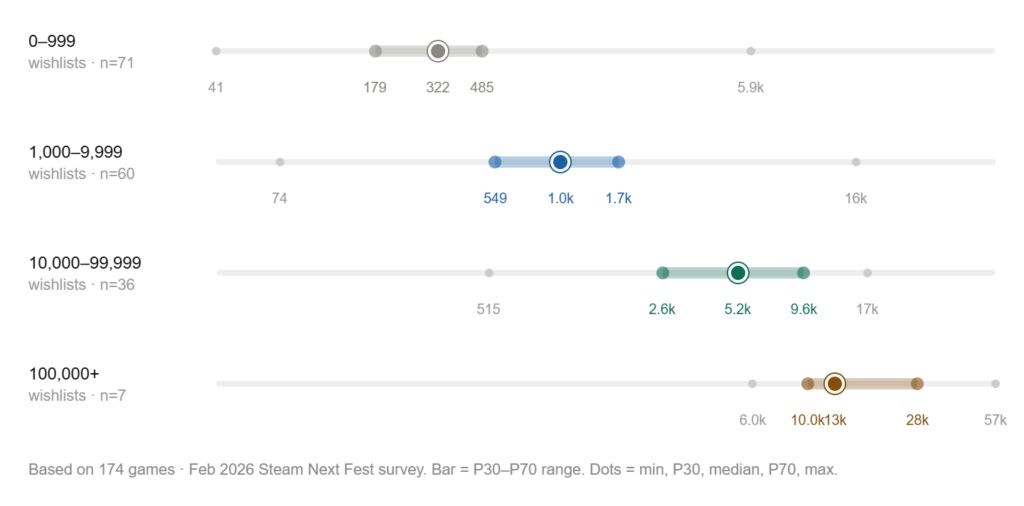Click the min dot above the 6.0k label
This screenshot has width=1024, height=506.
click(x=752, y=384)
